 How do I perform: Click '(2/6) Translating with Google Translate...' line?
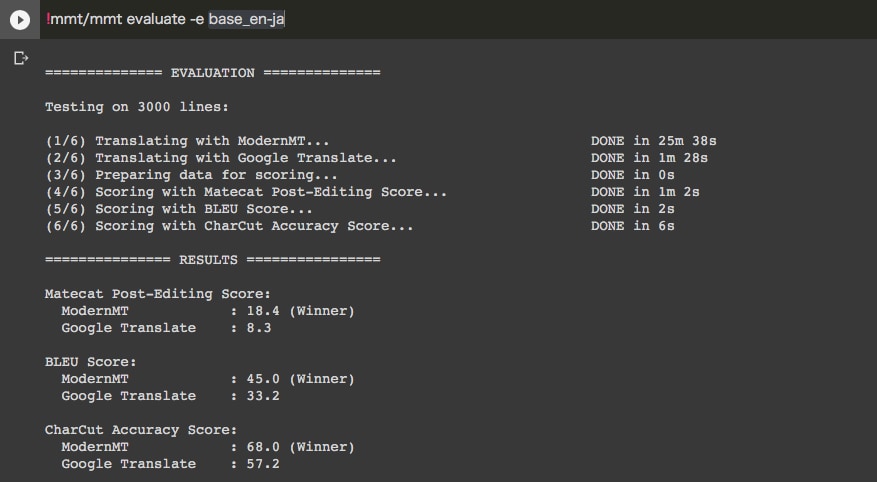click(221, 158)
